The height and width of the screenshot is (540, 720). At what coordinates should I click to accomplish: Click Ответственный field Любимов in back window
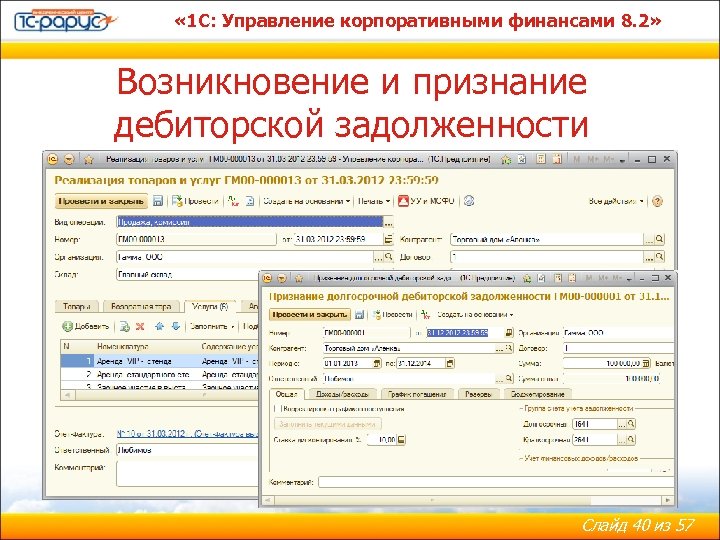[187, 450]
